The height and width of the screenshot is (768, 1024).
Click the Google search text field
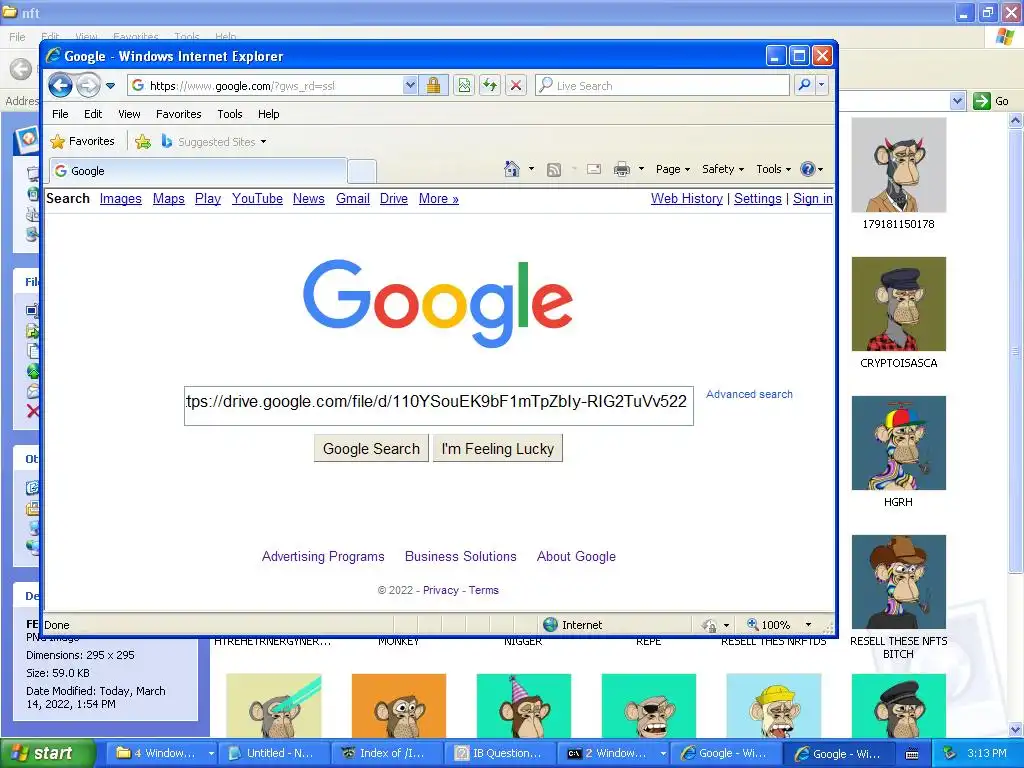pos(438,406)
